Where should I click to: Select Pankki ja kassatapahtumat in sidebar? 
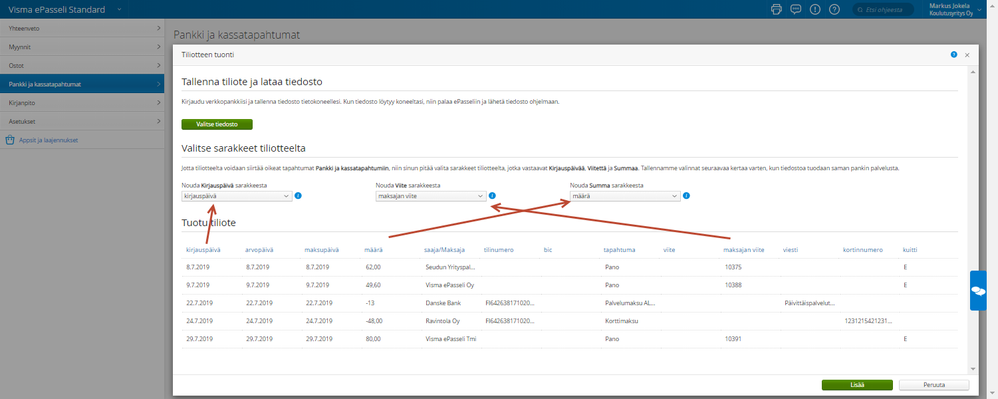coord(82,84)
